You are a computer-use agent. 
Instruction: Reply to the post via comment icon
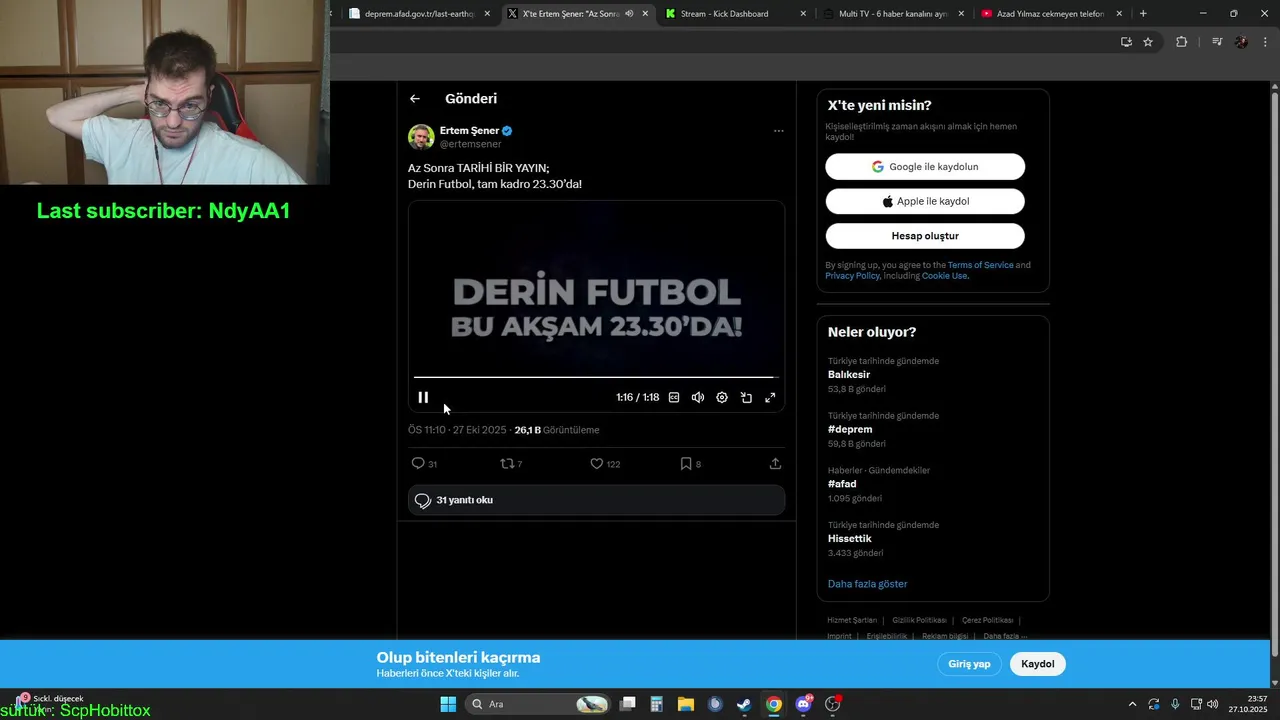coord(418,463)
